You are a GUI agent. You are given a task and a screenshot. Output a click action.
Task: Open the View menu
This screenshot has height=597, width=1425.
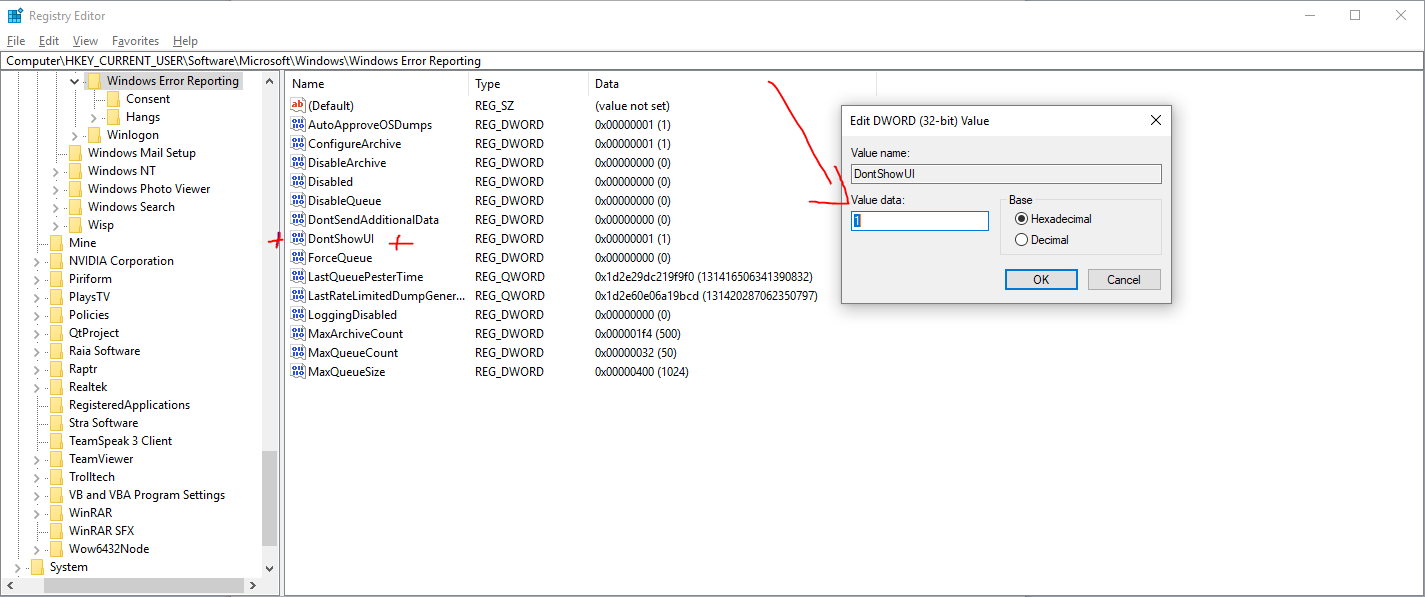pyautogui.click(x=86, y=41)
